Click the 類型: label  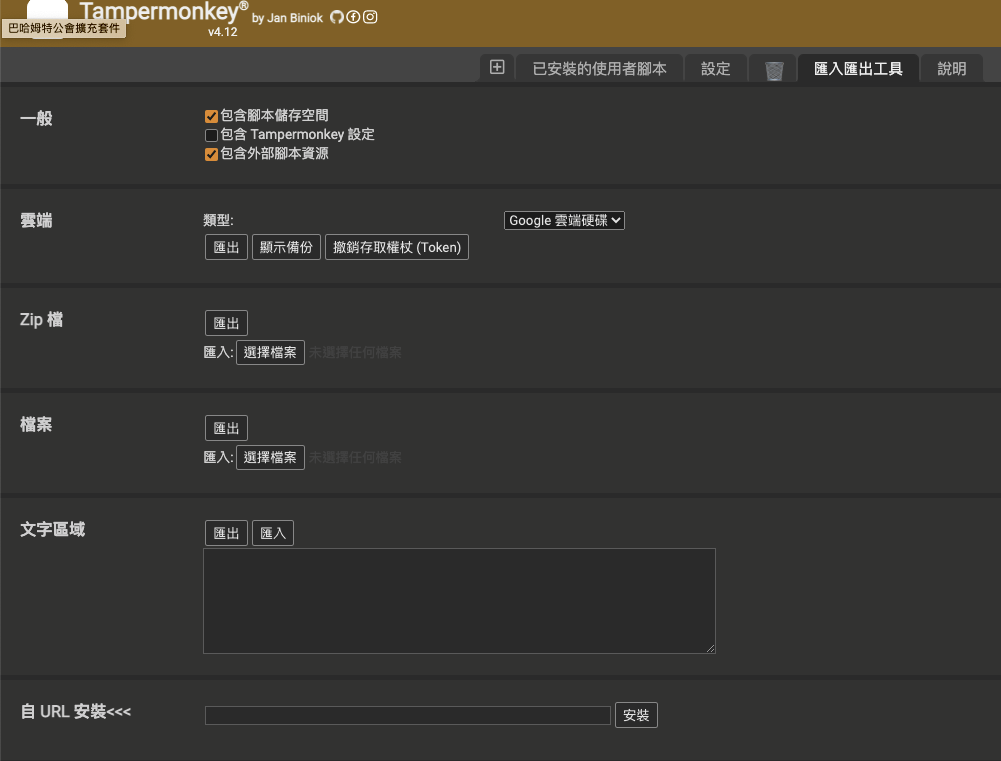pyautogui.click(x=218, y=220)
